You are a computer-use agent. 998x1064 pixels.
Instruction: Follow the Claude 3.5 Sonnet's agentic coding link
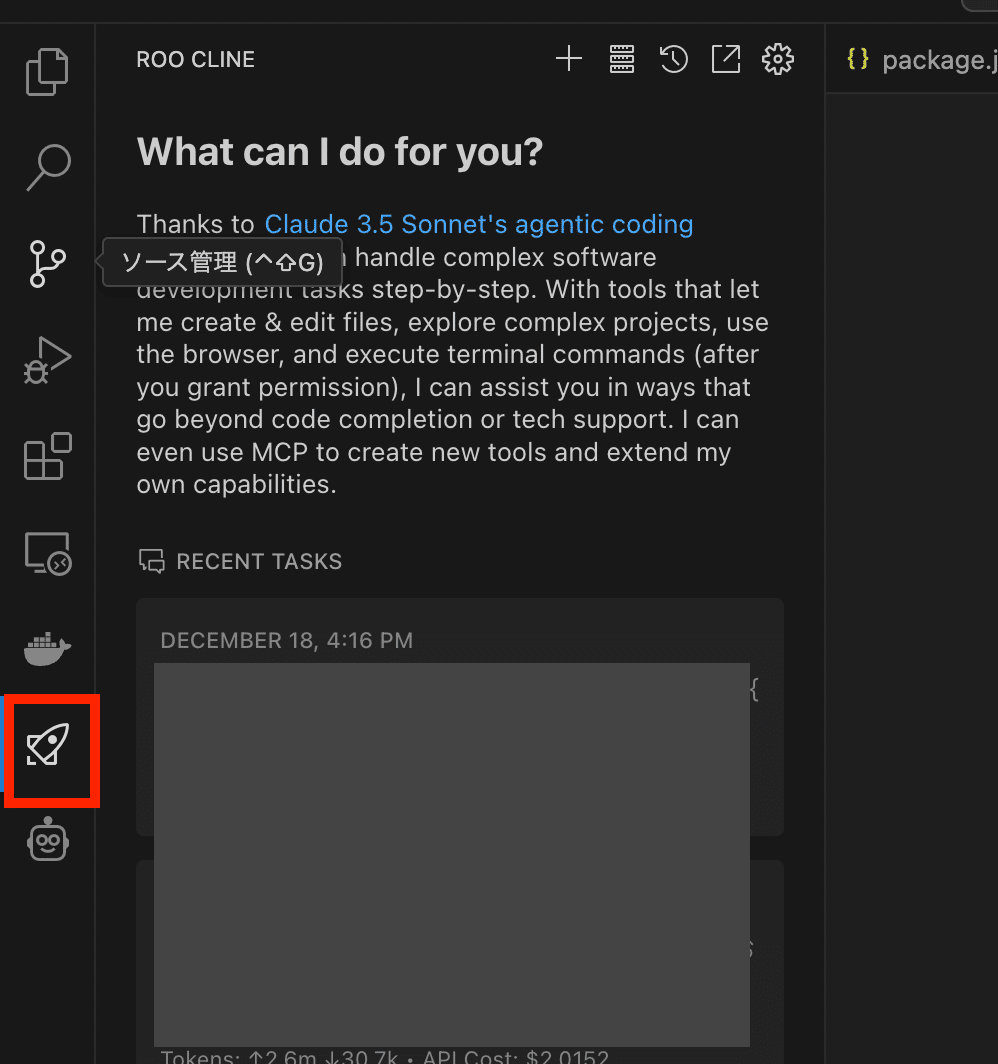pyautogui.click(x=478, y=224)
